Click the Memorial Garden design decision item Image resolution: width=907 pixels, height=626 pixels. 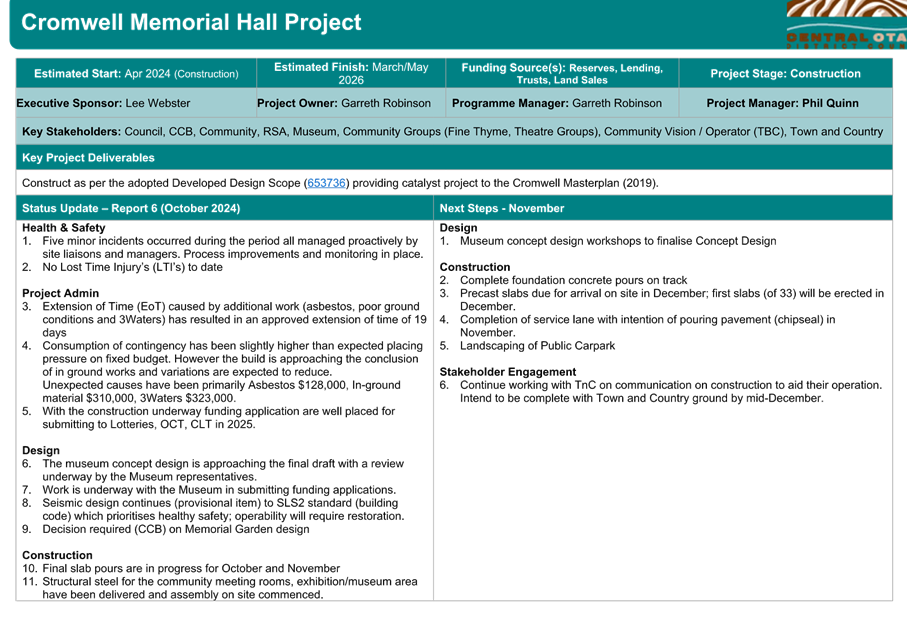[x=165, y=529]
